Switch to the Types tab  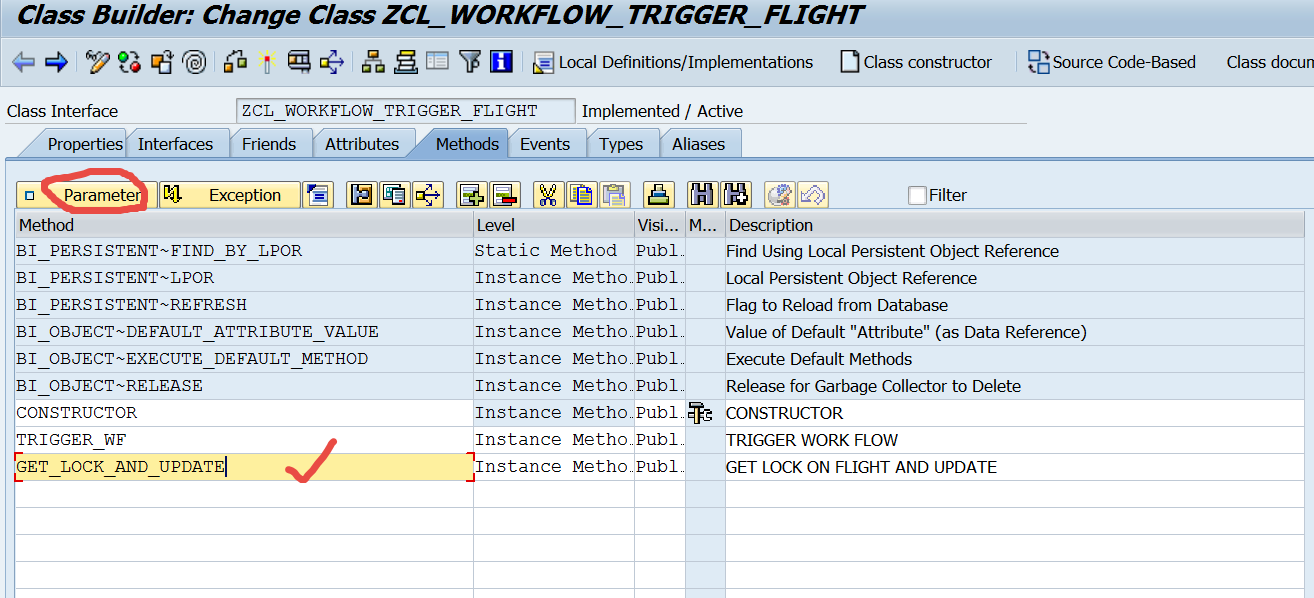click(x=621, y=144)
